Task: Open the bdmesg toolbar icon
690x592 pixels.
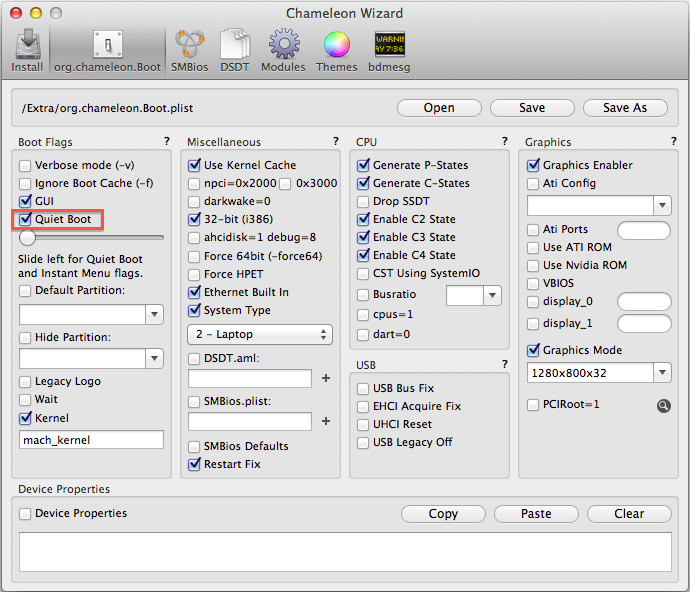Action: click(x=389, y=50)
